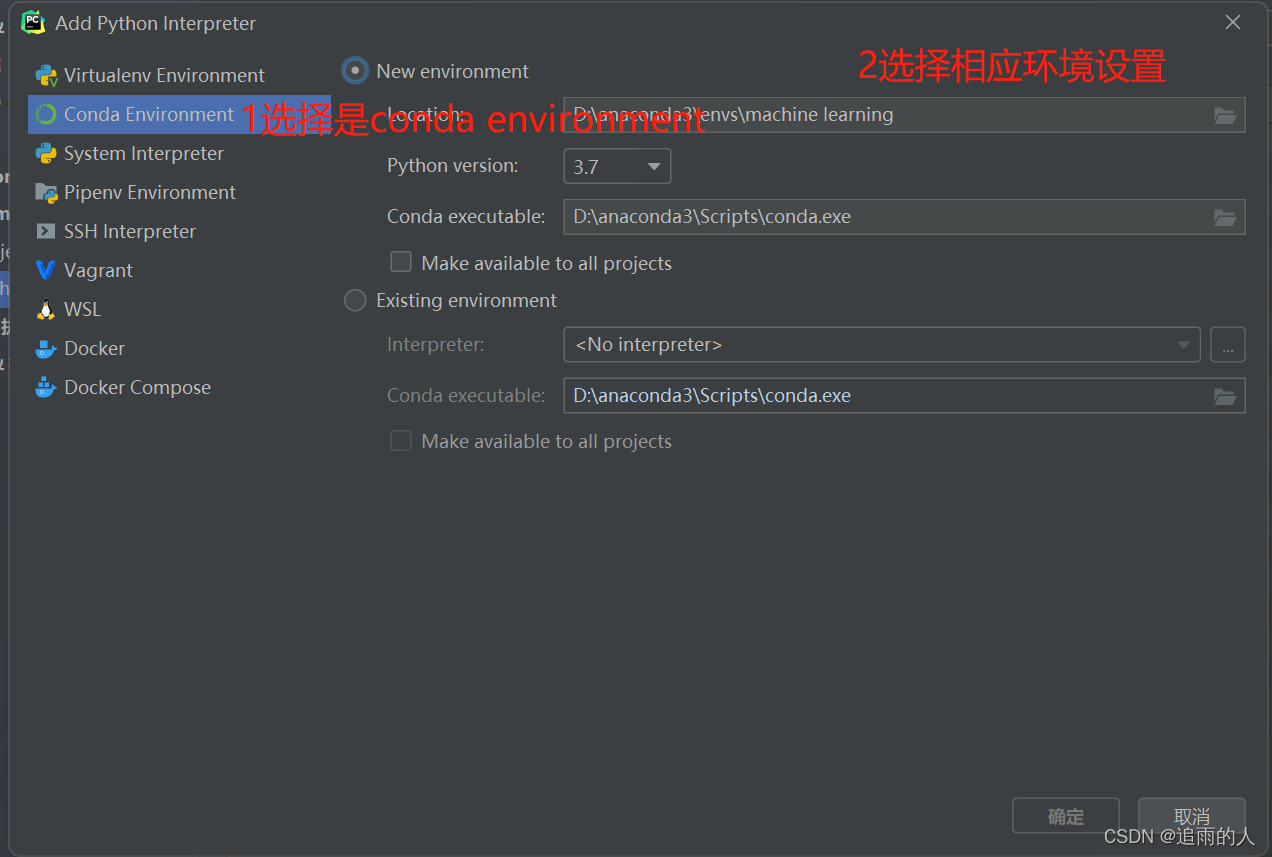1272x857 pixels.
Task: Click the Virtualenv Environment python icon
Action: tap(46, 76)
